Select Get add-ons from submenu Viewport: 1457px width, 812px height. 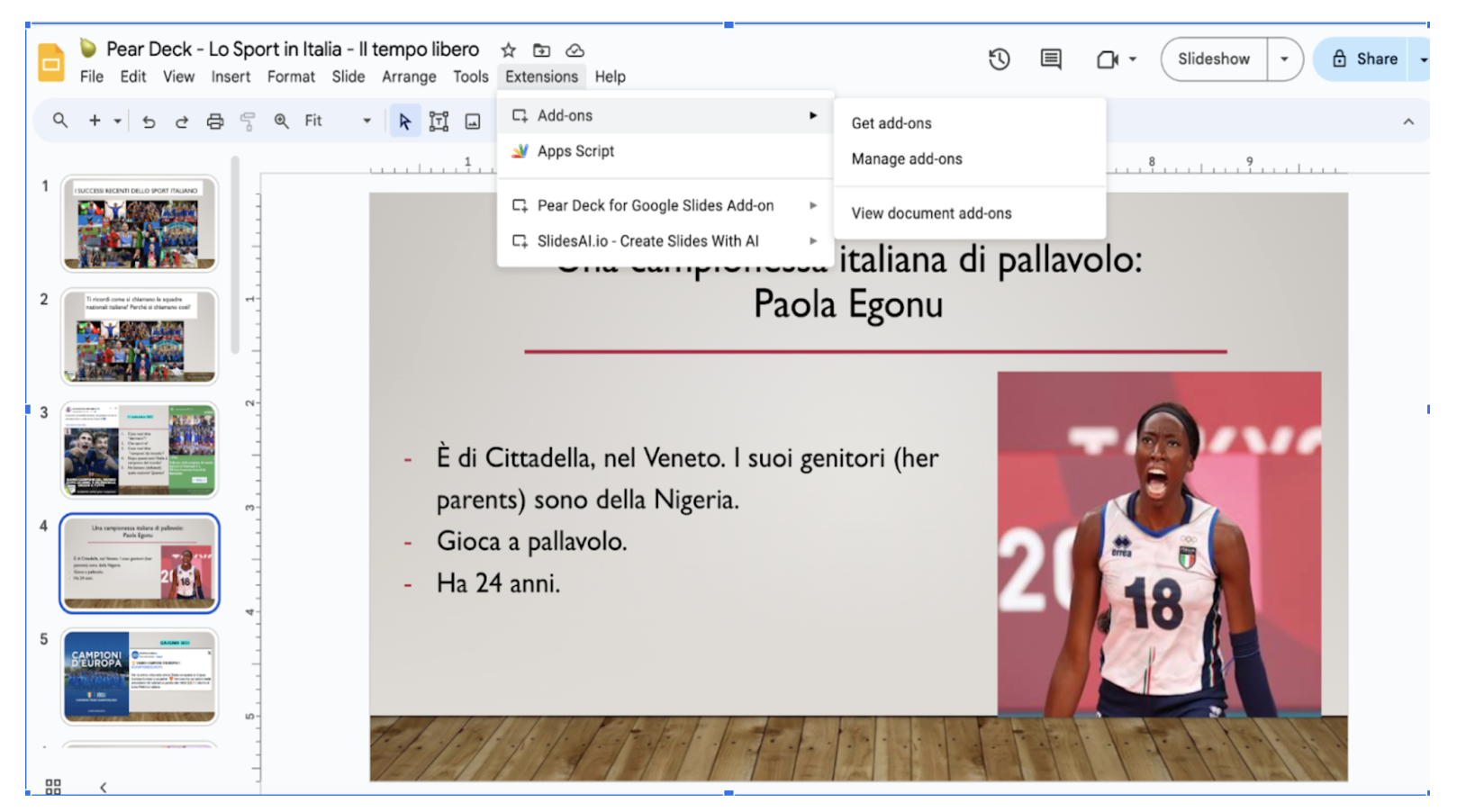pyautogui.click(x=891, y=123)
